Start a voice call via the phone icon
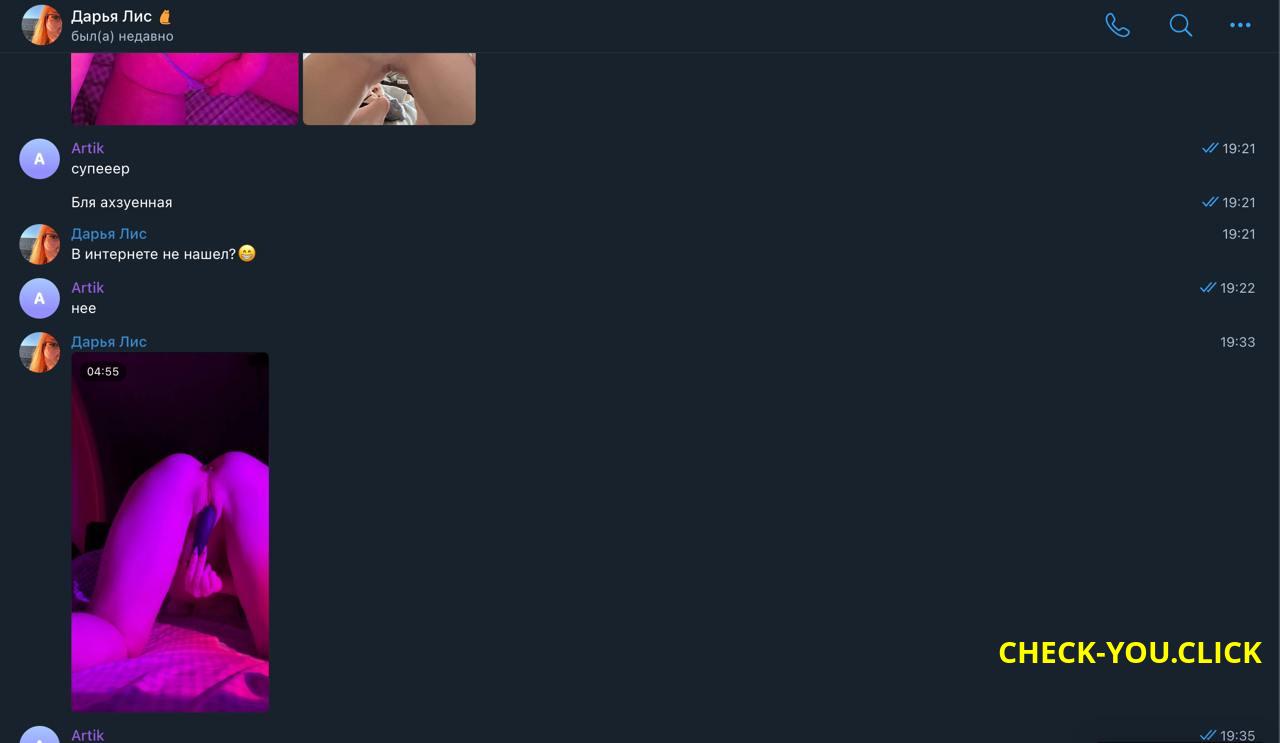The height and width of the screenshot is (743, 1280). pyautogui.click(x=1117, y=25)
